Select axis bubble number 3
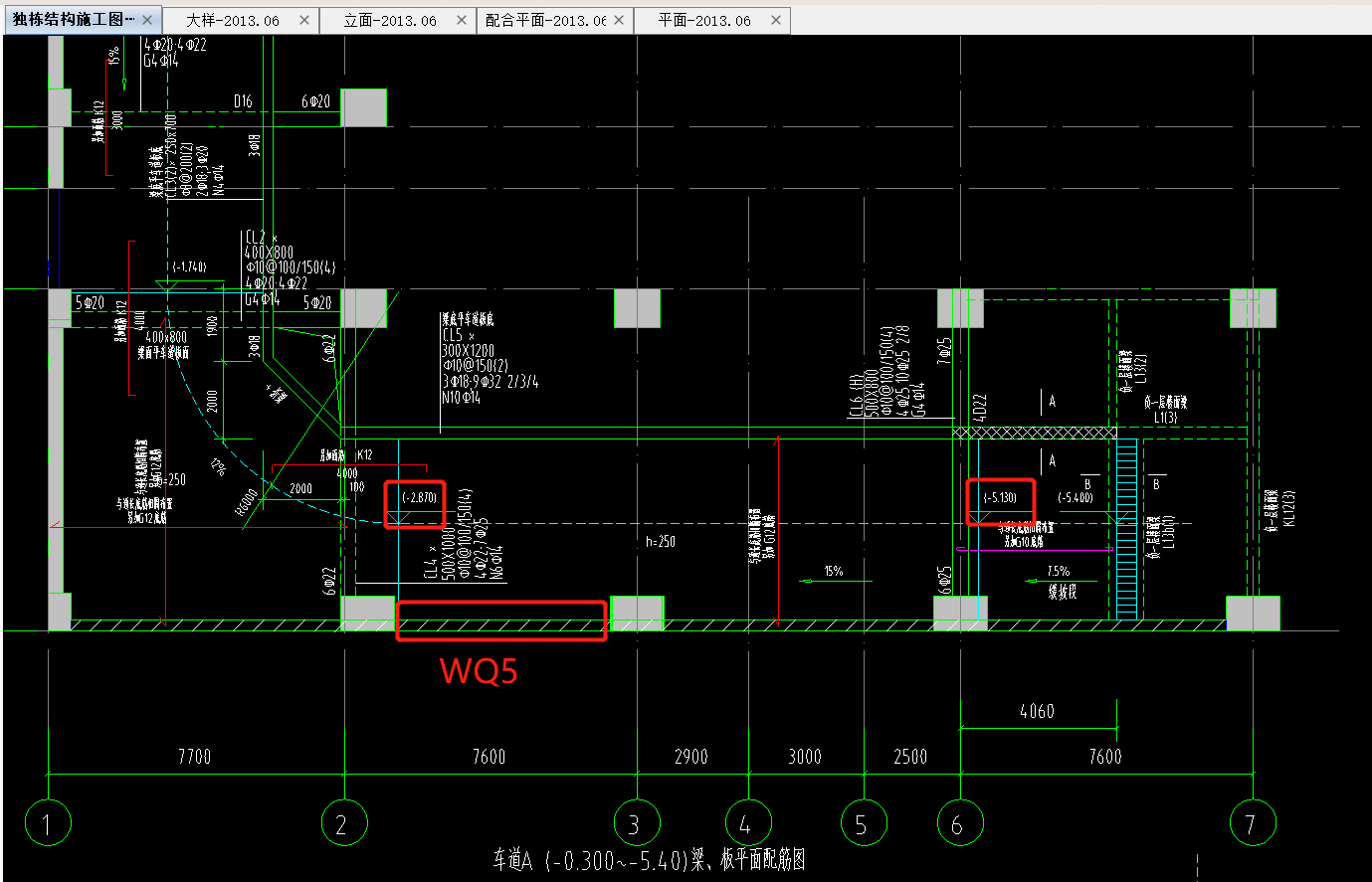 636,823
